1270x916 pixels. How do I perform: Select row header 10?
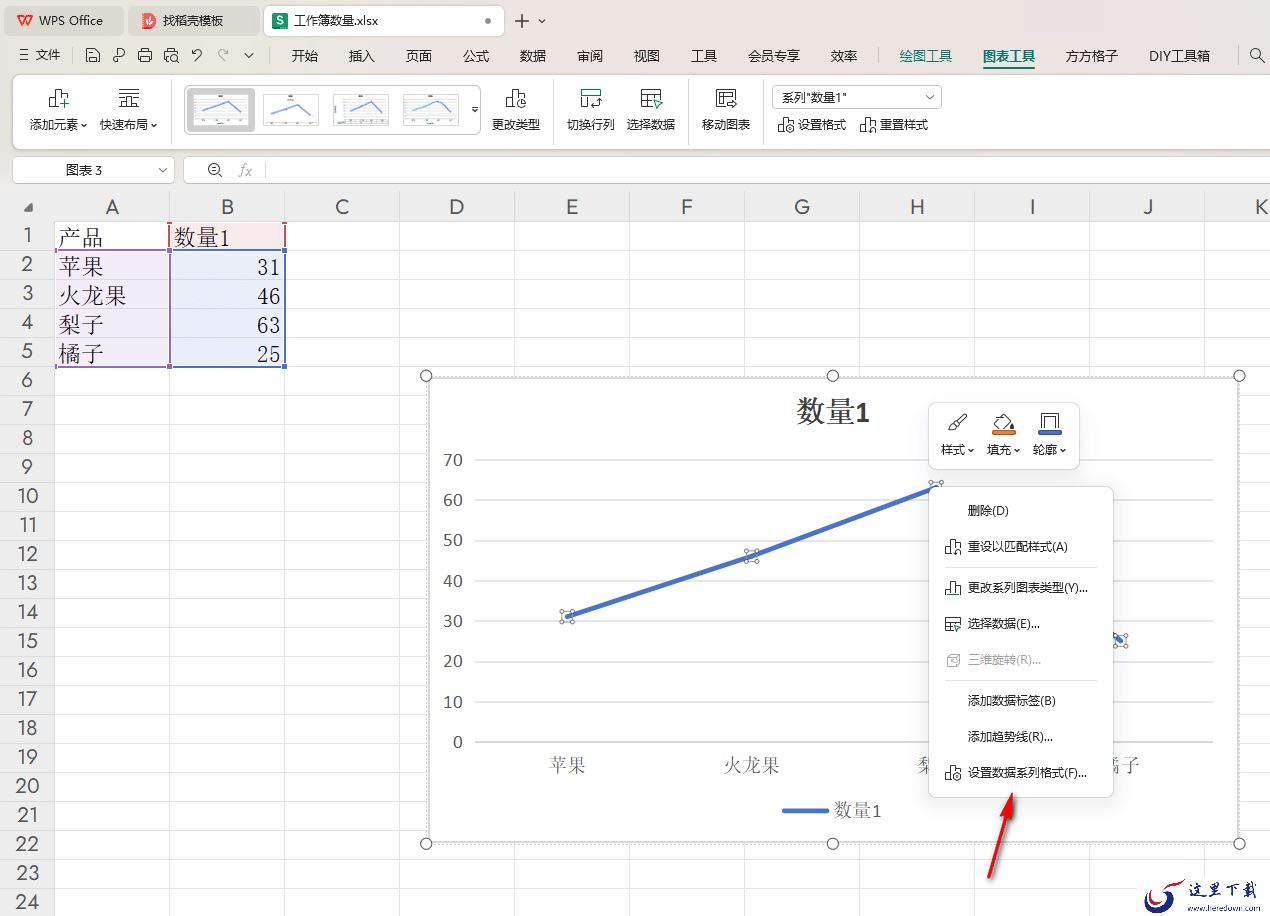point(27,496)
